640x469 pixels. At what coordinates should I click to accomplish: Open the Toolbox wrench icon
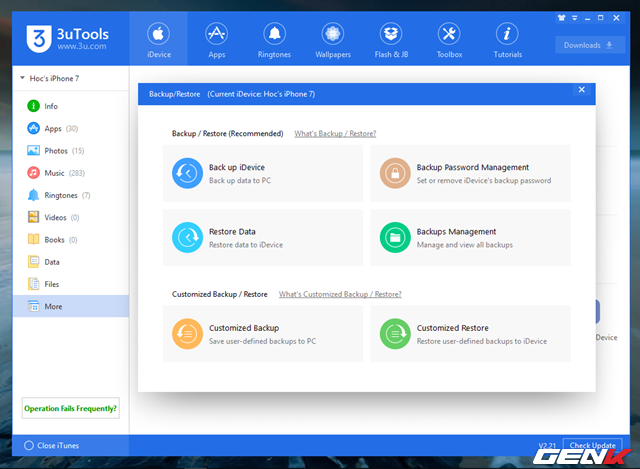[449, 33]
